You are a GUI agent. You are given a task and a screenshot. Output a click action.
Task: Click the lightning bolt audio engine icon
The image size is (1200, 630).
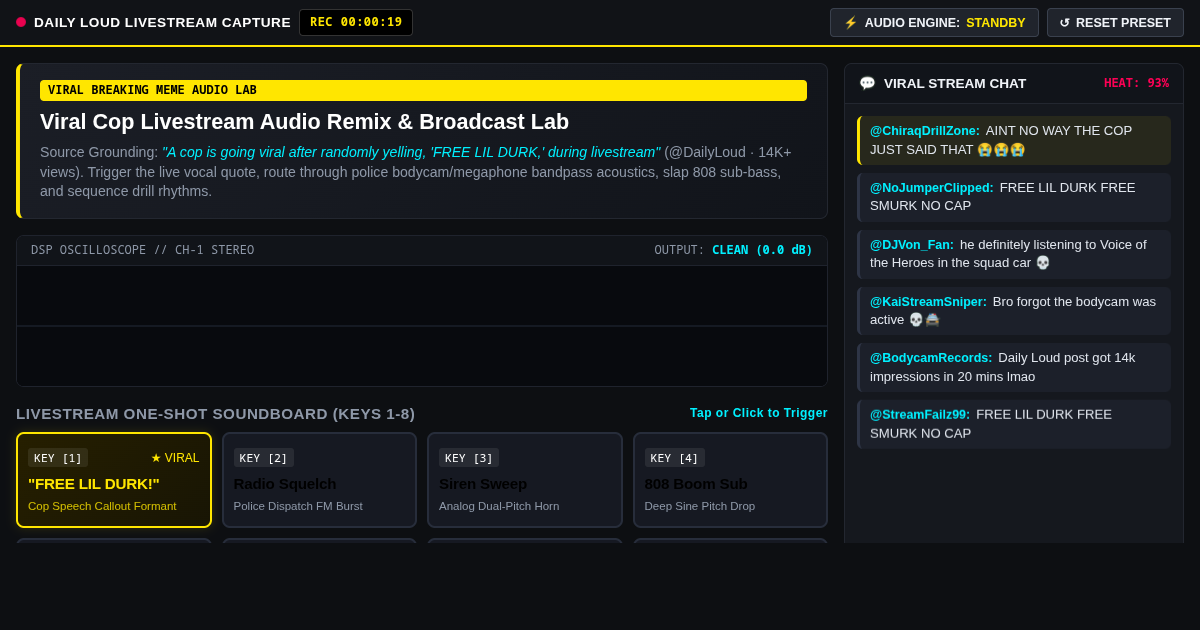[851, 23]
